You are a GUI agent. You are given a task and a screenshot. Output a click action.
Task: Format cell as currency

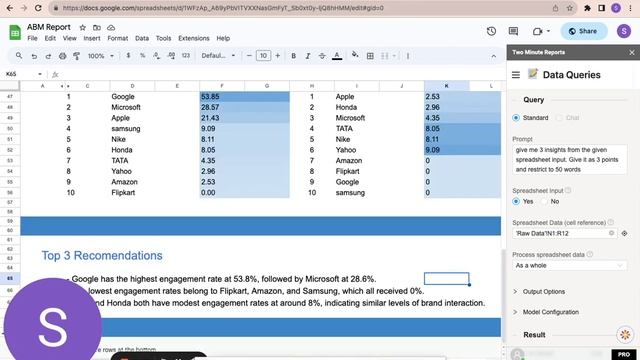click(128, 56)
